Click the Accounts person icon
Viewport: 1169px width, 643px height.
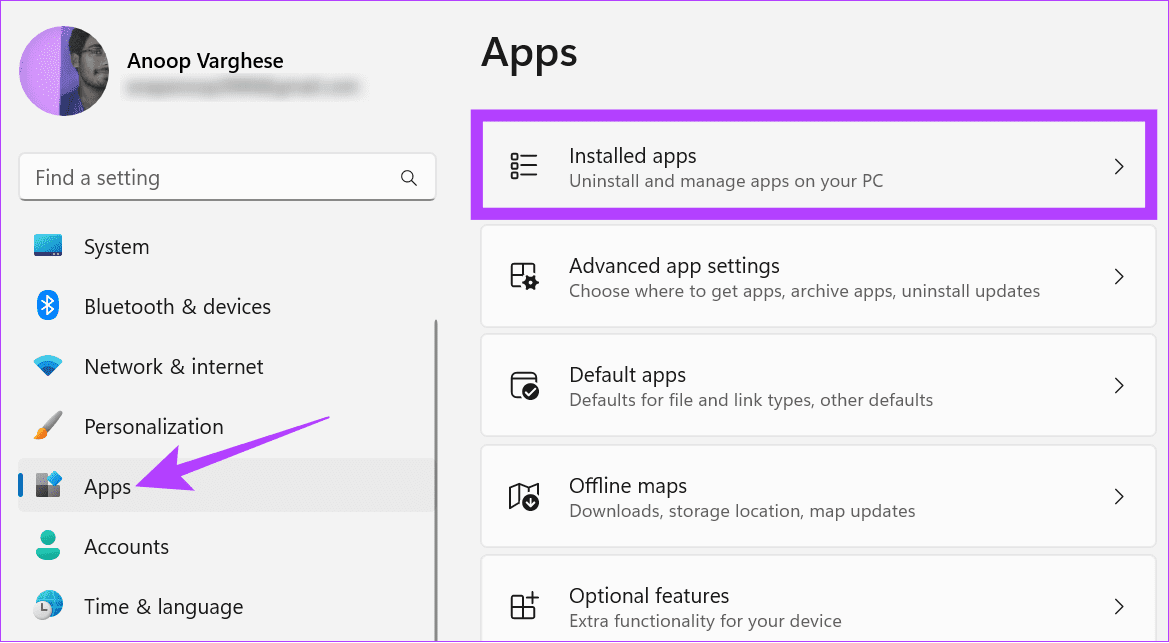point(48,546)
